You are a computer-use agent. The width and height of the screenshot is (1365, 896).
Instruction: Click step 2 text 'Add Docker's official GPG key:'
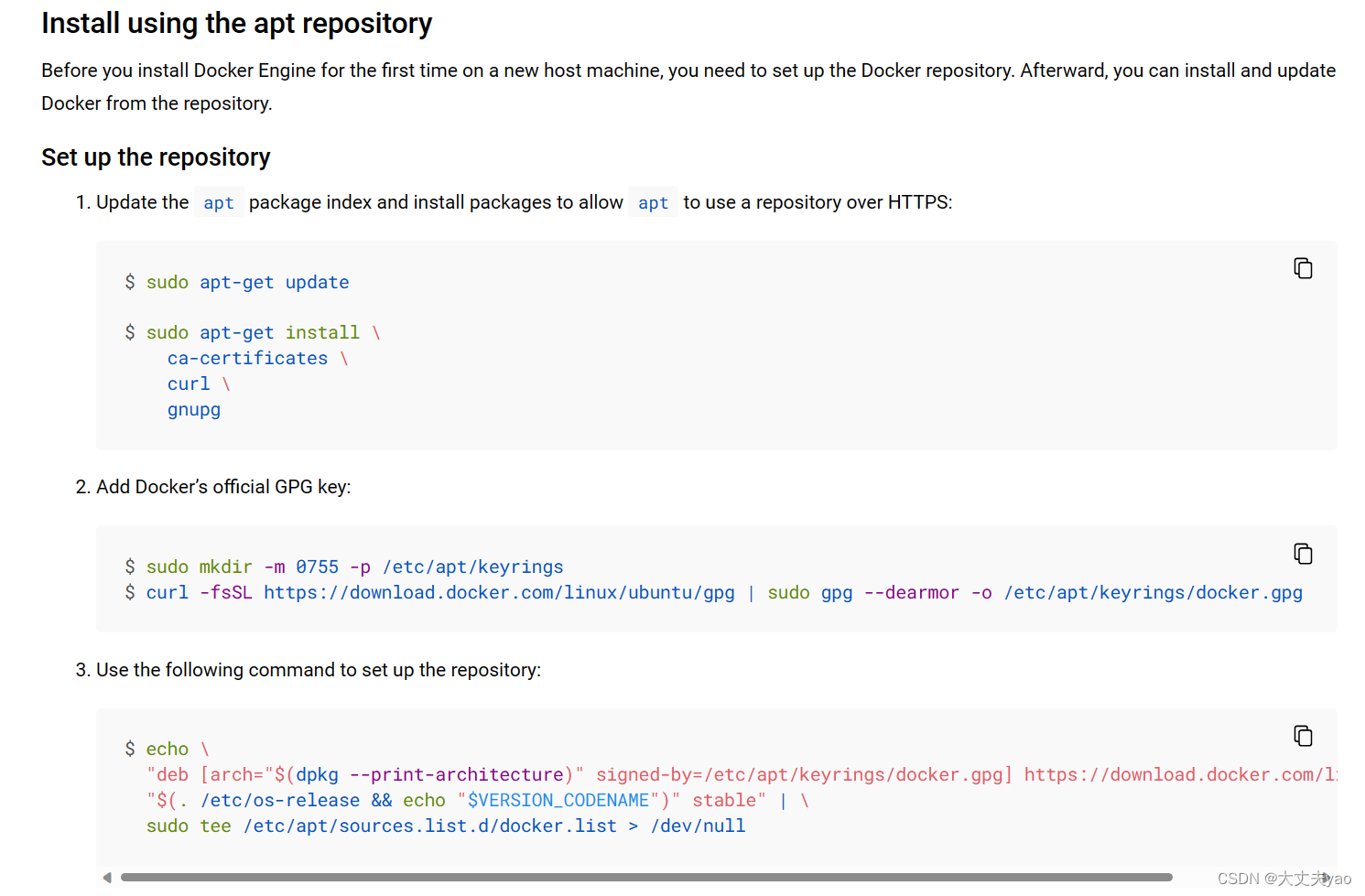[x=223, y=487]
